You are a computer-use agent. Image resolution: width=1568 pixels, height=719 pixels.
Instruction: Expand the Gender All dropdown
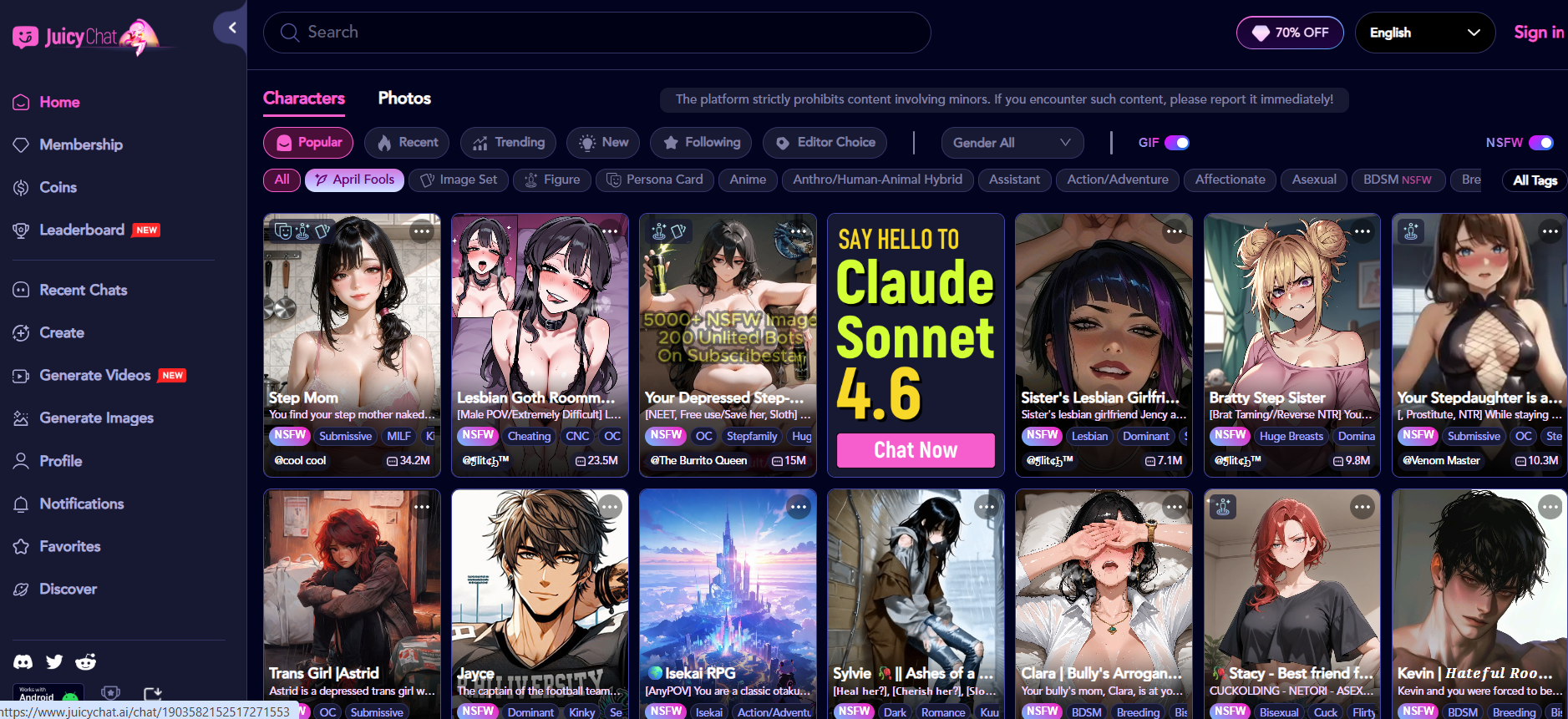pos(1012,143)
